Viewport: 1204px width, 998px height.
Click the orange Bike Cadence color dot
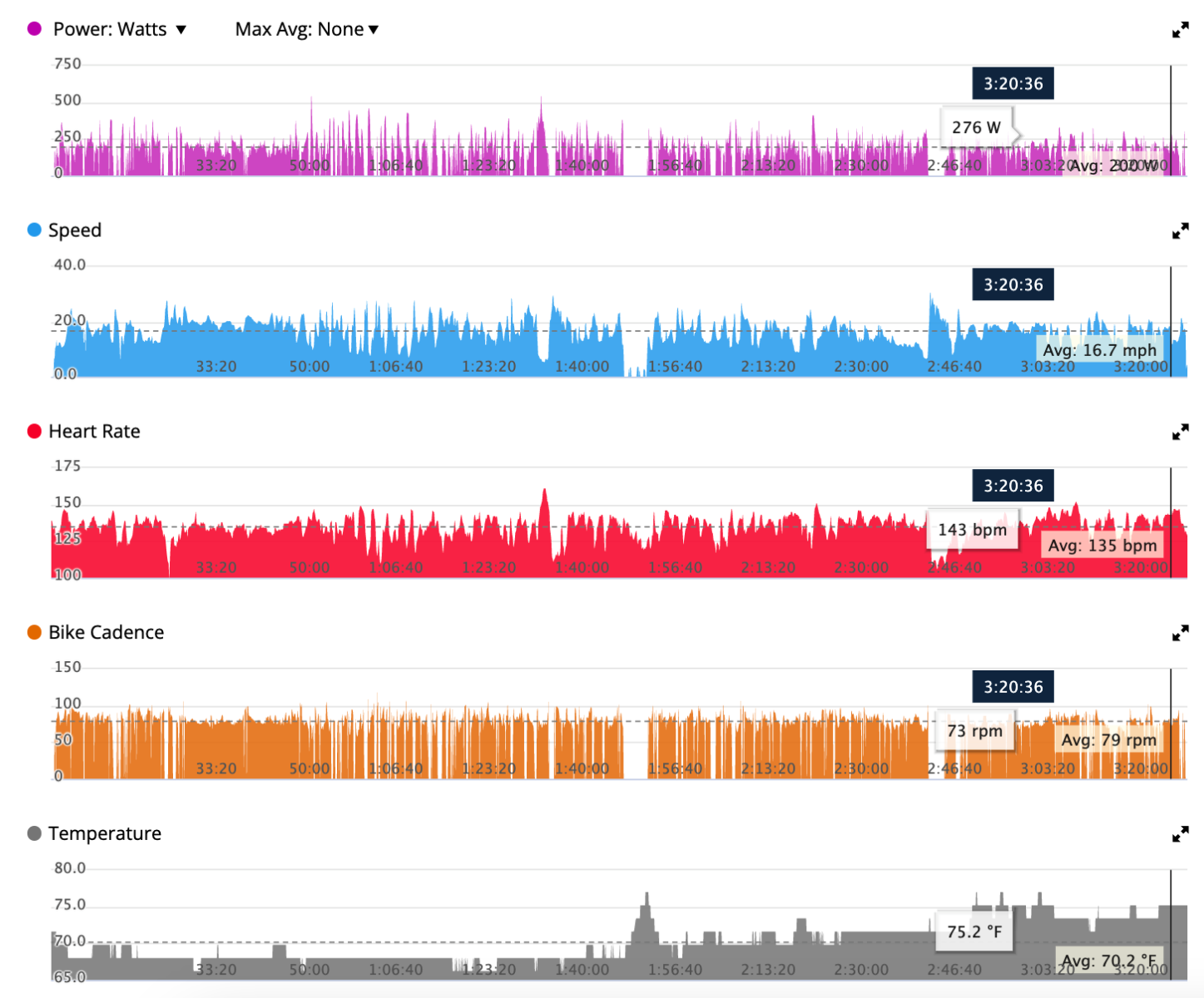tap(34, 632)
